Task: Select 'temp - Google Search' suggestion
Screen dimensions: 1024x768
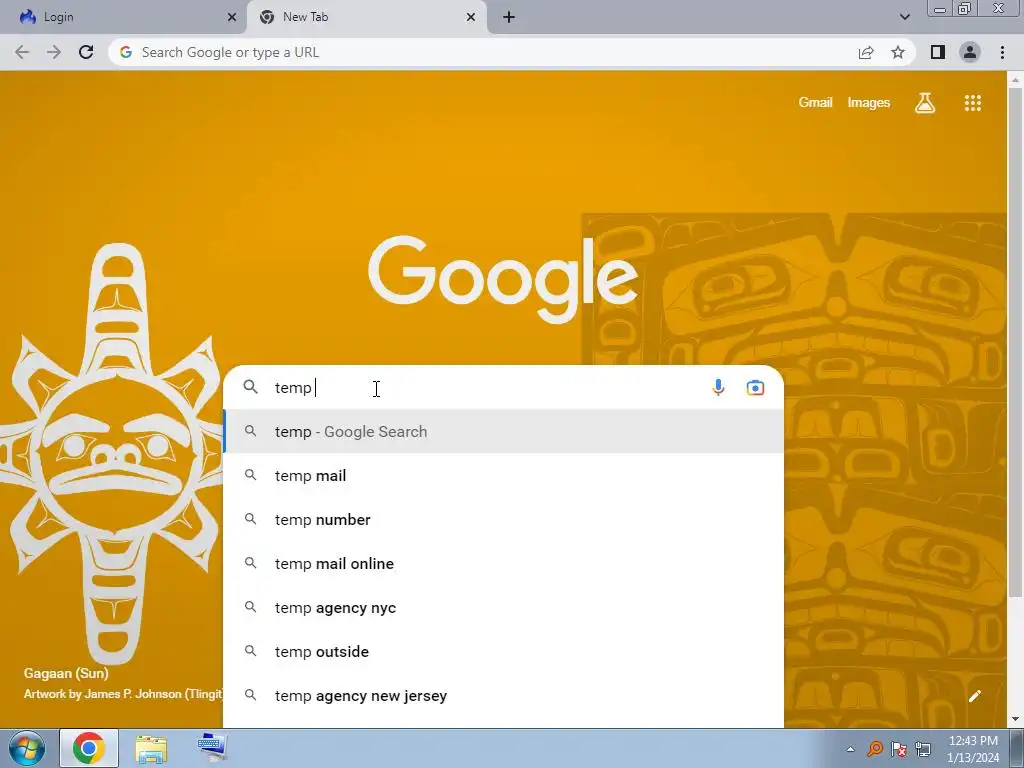Action: [504, 432]
